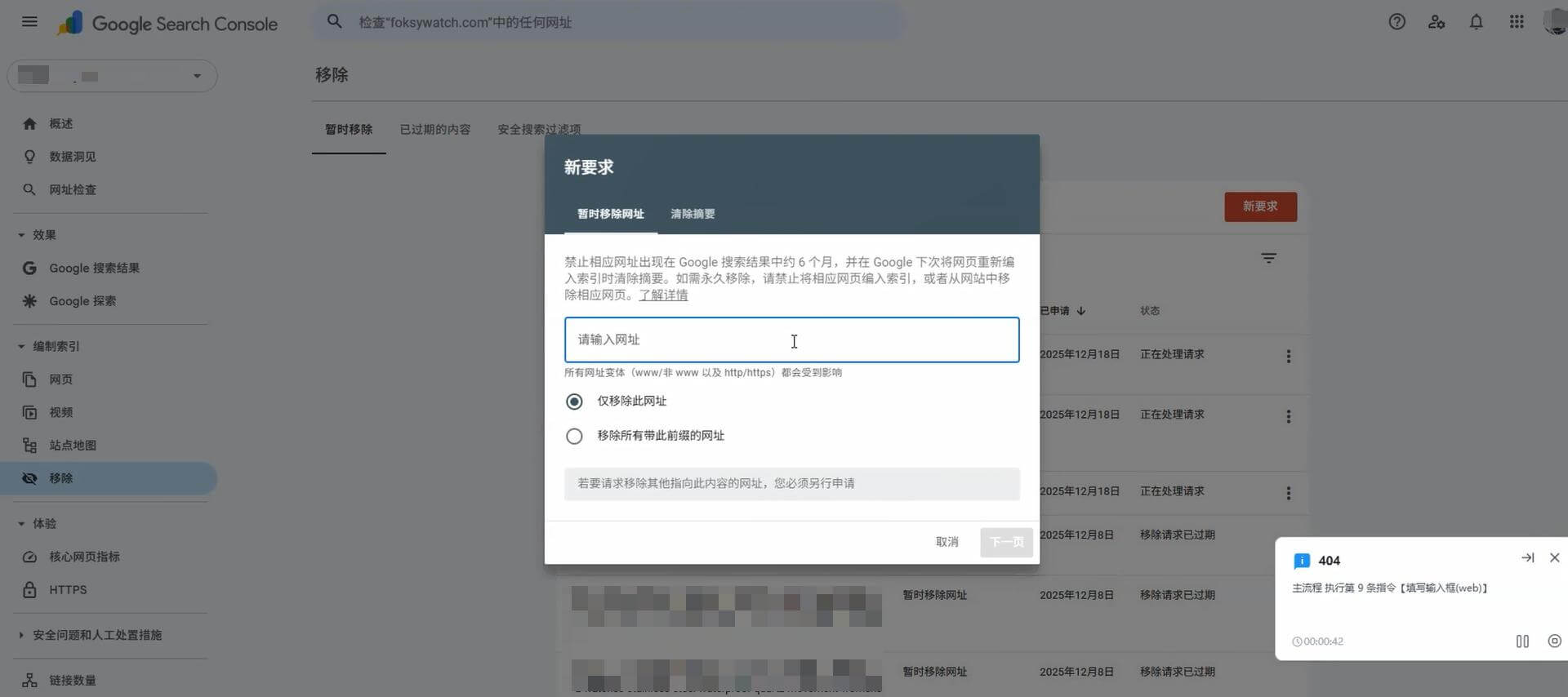Pause the 404 workflow popup

pyautogui.click(x=1522, y=642)
